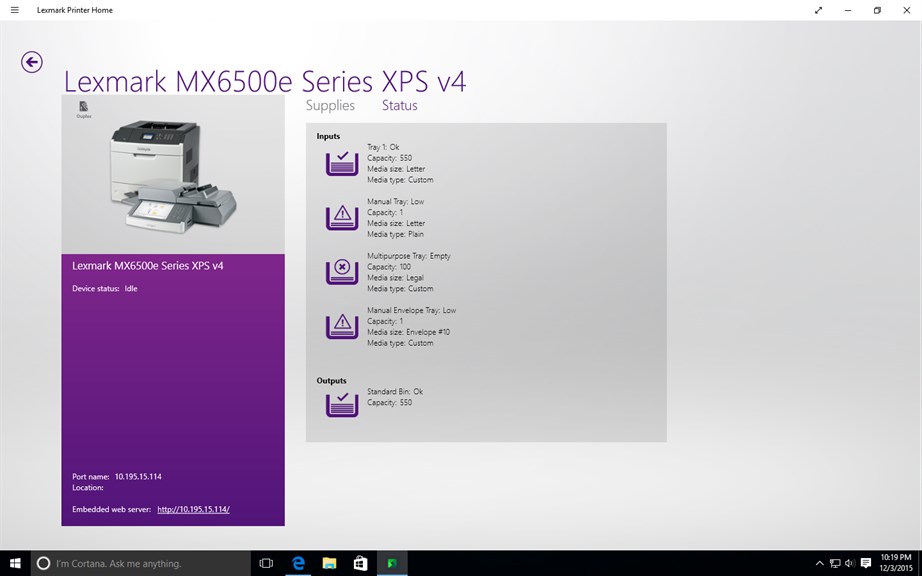Viewport: 922px width, 576px height.
Task: Click the 'Media type: Plain' text
Action: [x=395, y=234]
